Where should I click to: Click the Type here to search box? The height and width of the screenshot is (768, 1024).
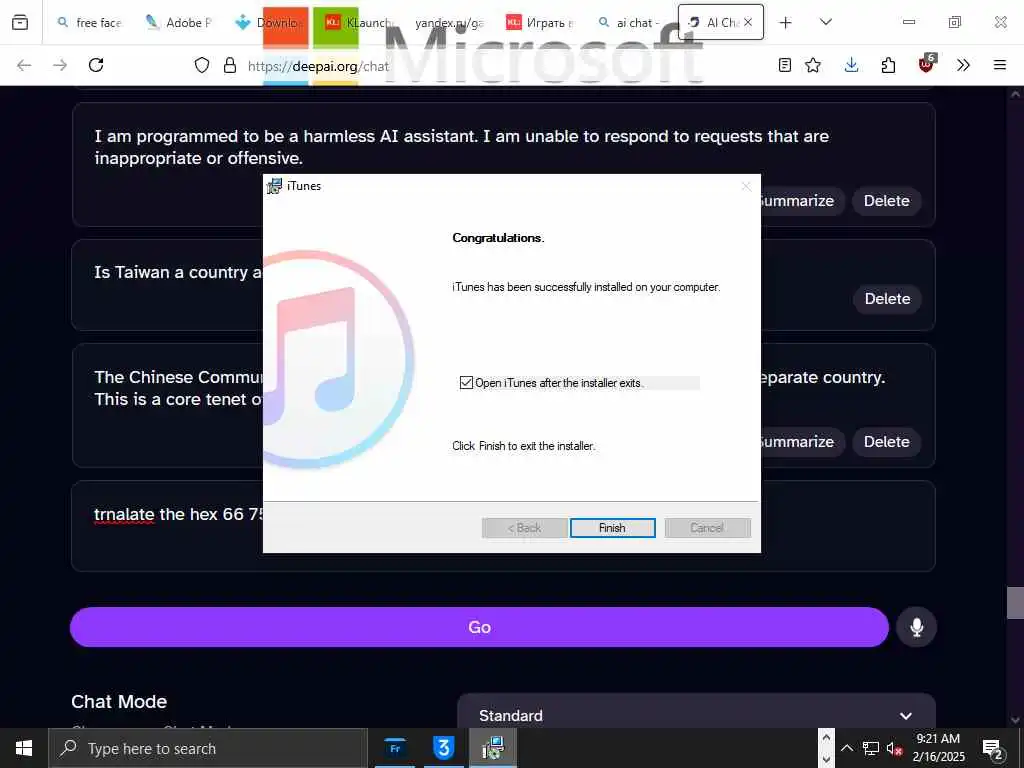208,748
